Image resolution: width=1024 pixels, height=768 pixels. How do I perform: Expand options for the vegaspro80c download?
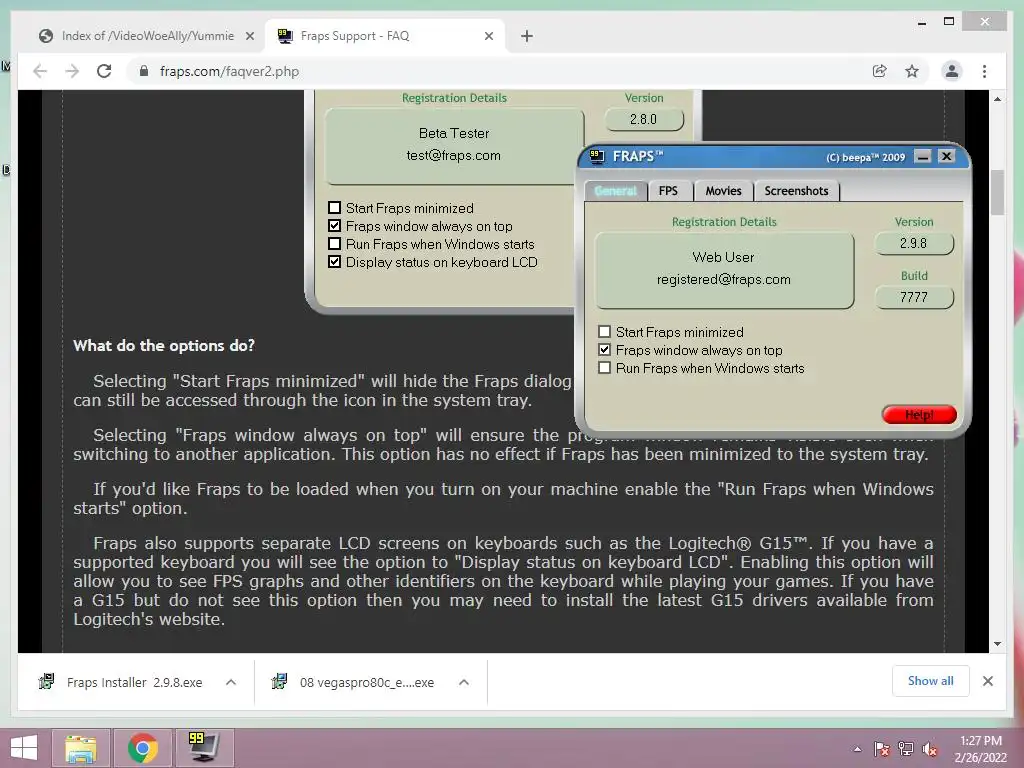click(x=464, y=682)
